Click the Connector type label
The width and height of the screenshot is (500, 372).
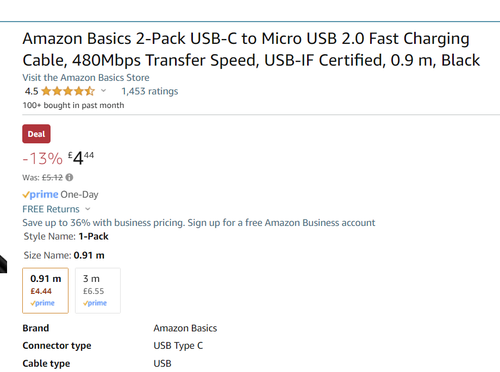57,346
